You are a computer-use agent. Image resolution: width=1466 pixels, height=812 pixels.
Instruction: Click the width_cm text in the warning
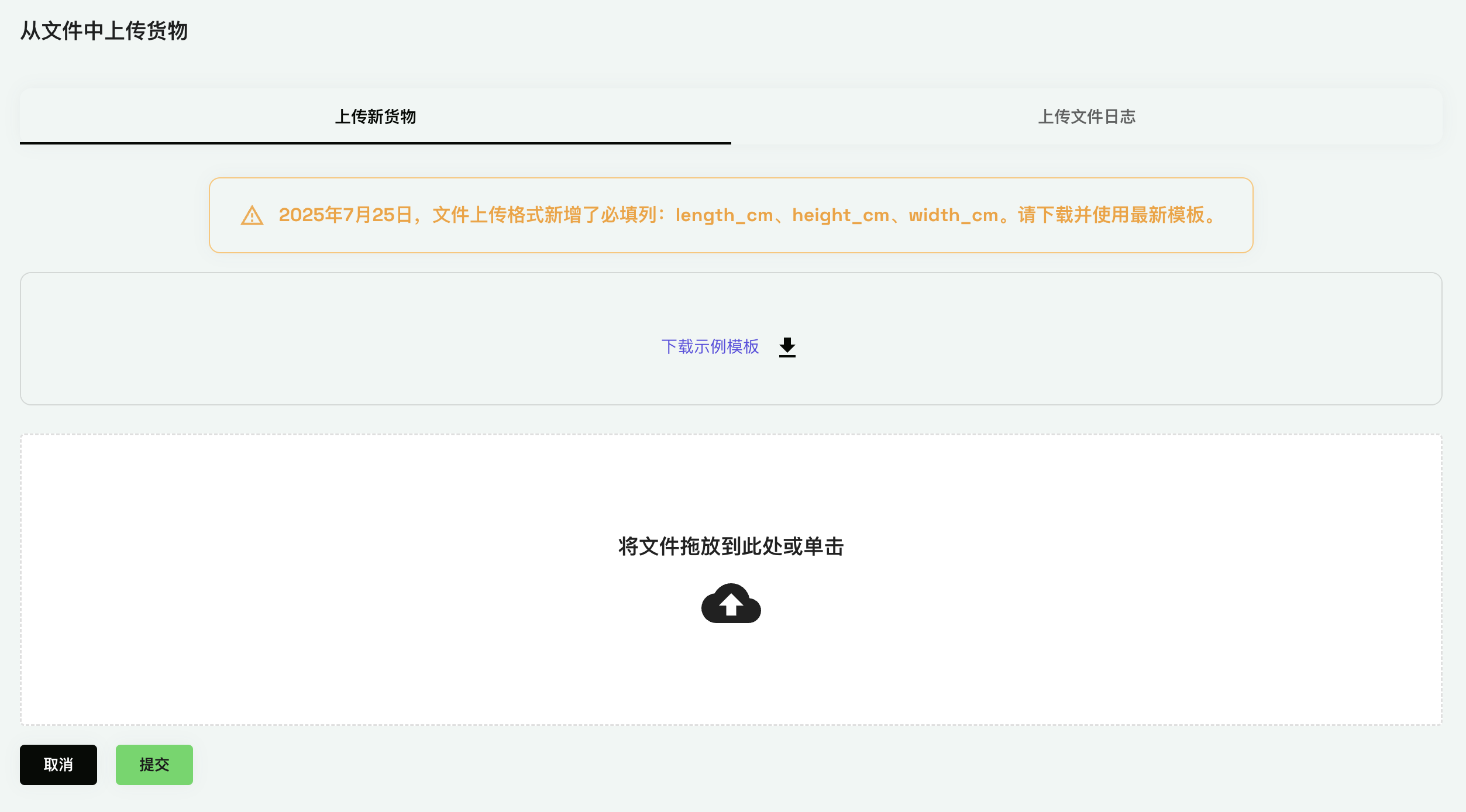pyautogui.click(x=953, y=215)
